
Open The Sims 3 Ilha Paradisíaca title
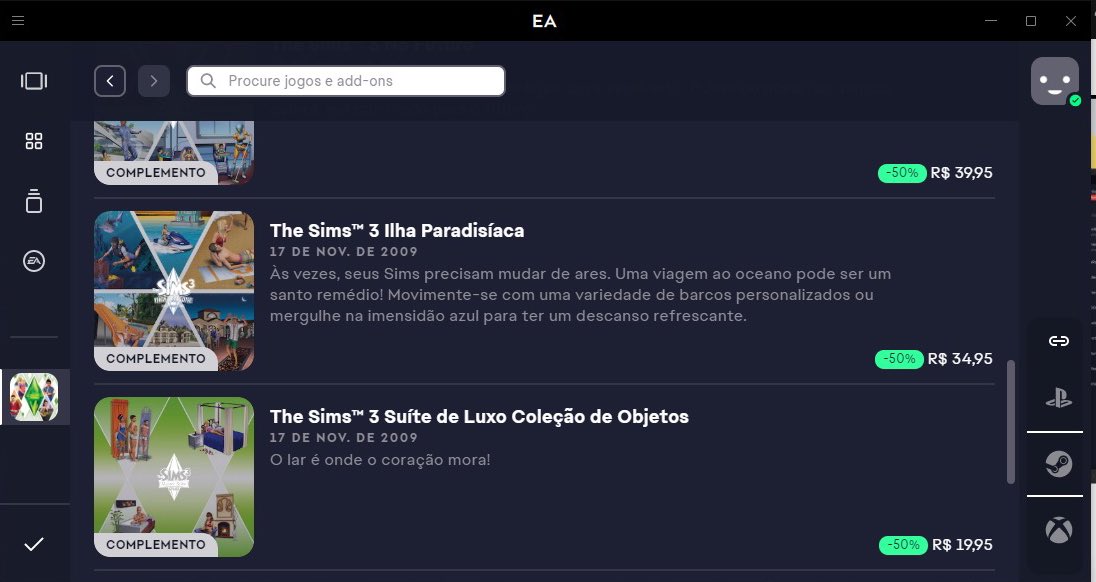click(397, 231)
